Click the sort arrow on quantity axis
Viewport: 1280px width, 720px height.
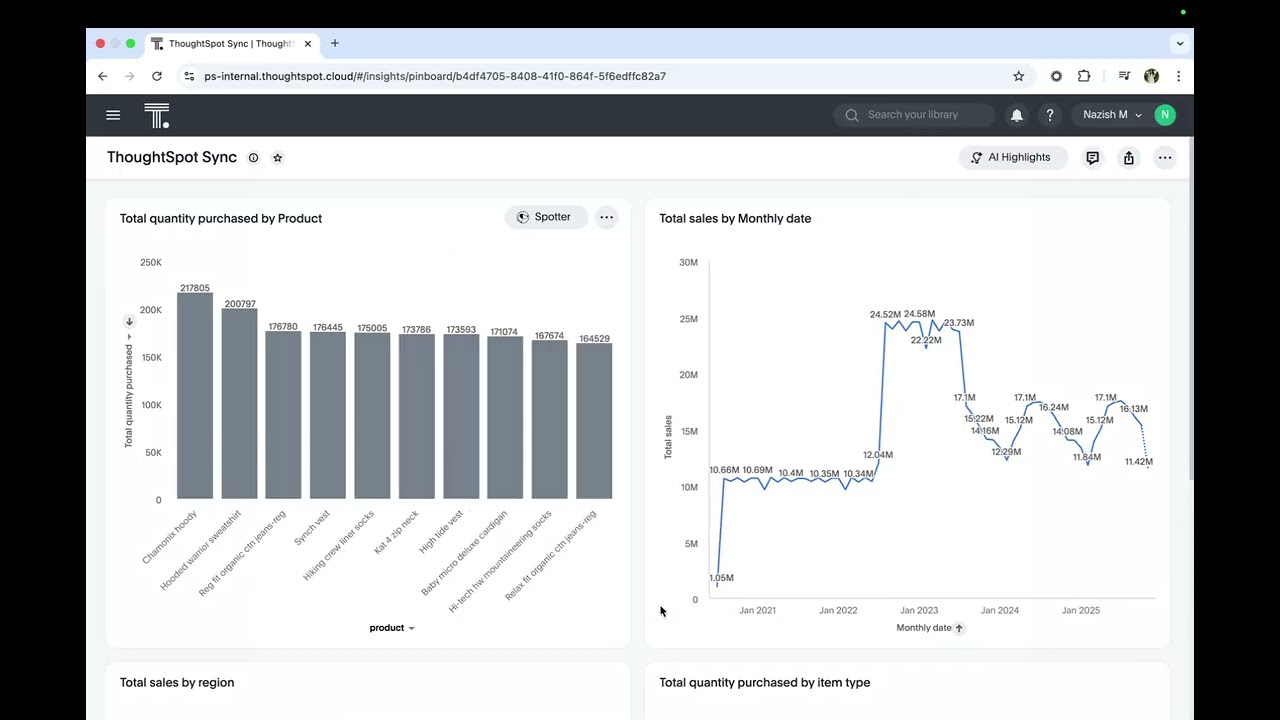[x=129, y=322]
